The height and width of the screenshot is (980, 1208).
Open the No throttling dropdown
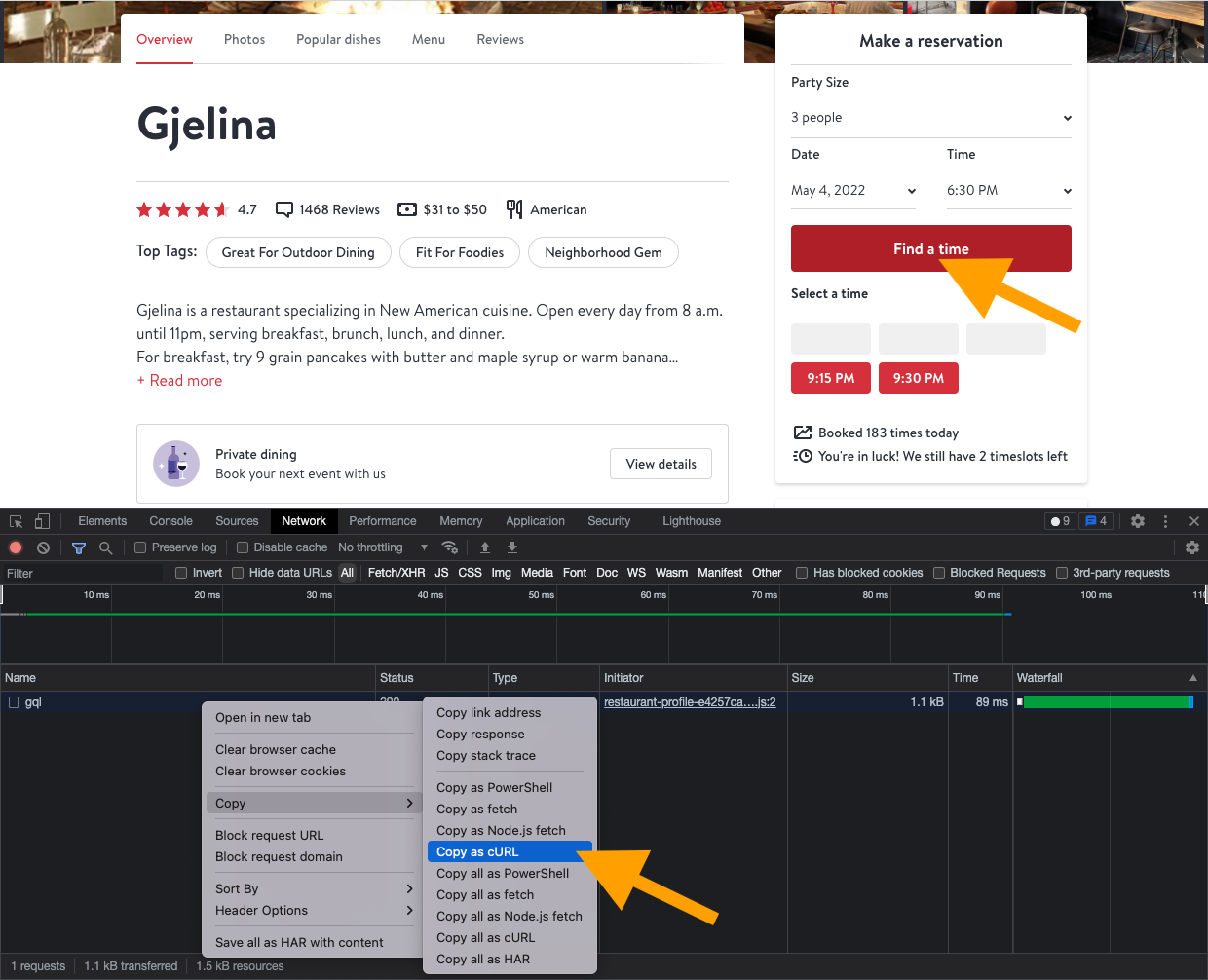(x=383, y=547)
